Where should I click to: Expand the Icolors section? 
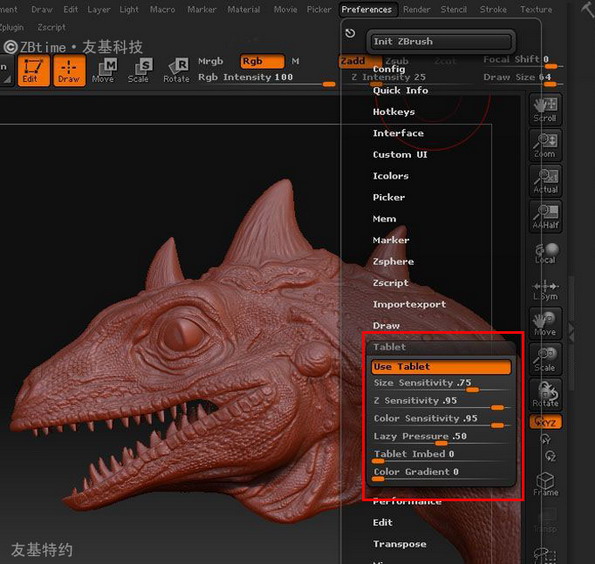pos(390,176)
